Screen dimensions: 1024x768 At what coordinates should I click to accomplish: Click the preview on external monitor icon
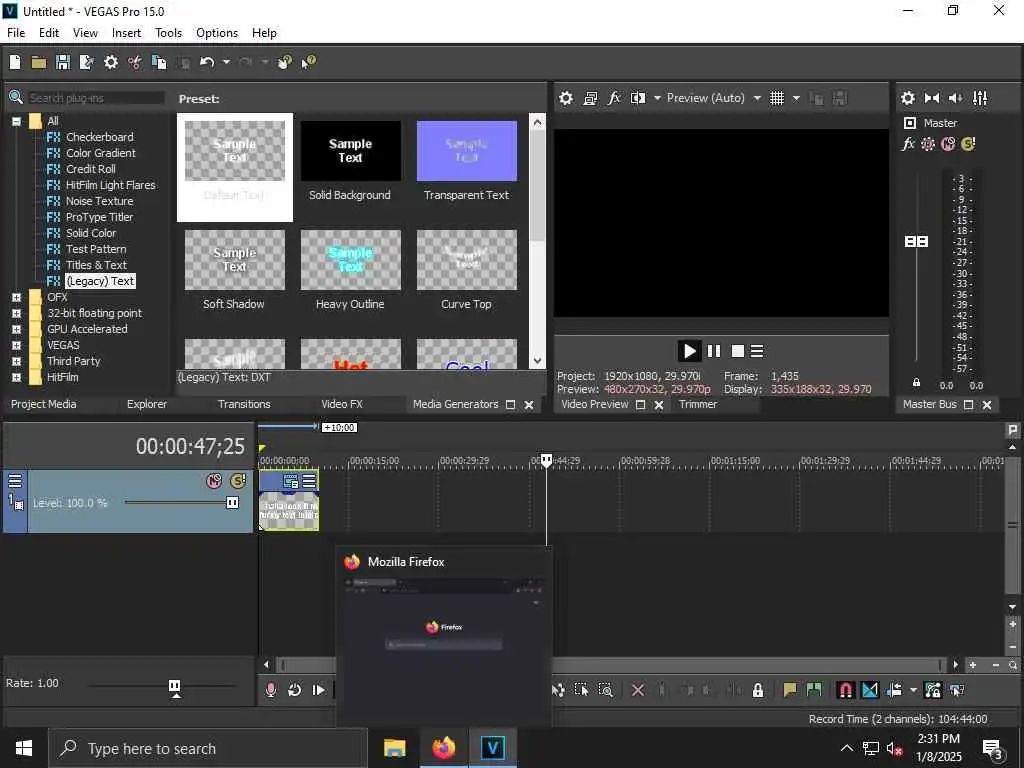[x=590, y=98]
